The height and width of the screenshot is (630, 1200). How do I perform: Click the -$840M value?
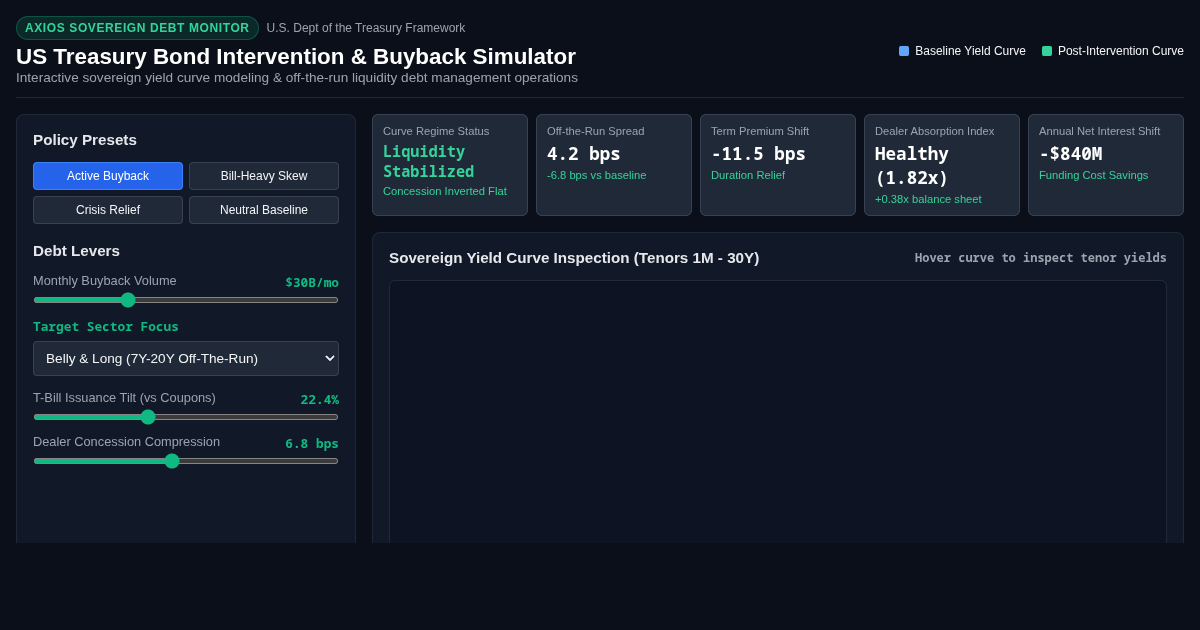pos(1070,154)
